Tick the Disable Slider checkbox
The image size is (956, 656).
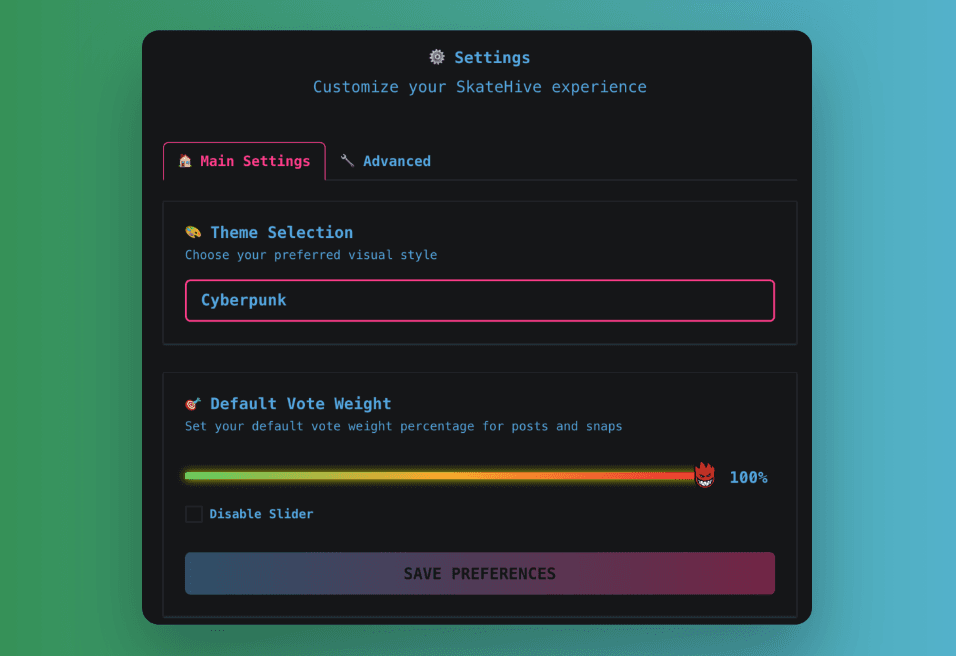coord(194,514)
